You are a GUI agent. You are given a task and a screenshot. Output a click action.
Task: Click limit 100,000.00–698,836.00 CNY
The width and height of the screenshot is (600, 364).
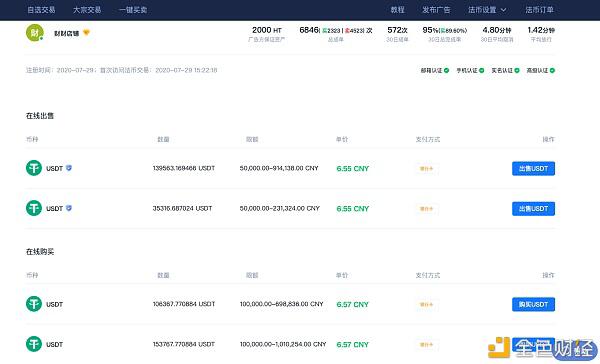[282, 304]
